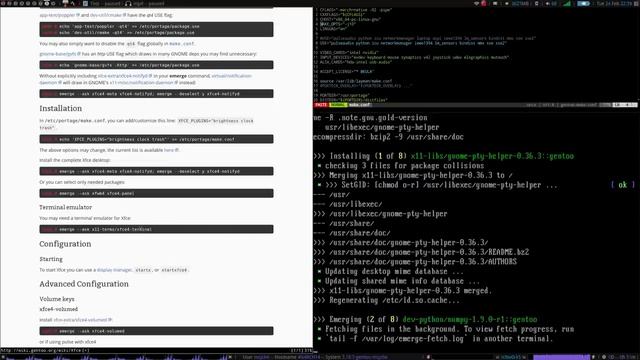This screenshot has height=360, width=640.
Task: Click the green NORMAL mode indicator in vim
Action: tap(338, 105)
